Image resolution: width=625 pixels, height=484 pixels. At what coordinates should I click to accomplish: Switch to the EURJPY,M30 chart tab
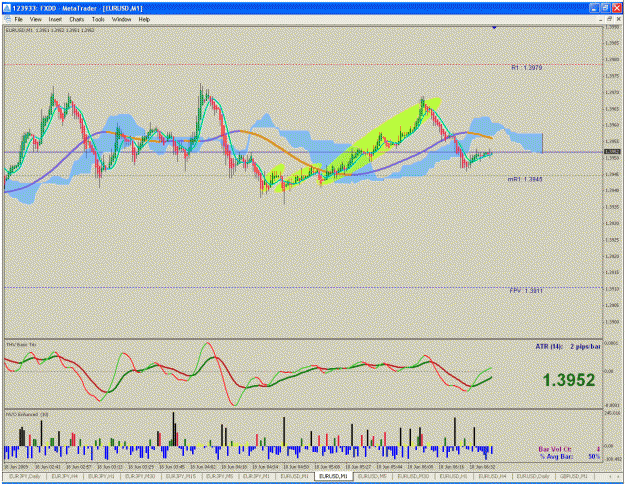tap(140, 476)
